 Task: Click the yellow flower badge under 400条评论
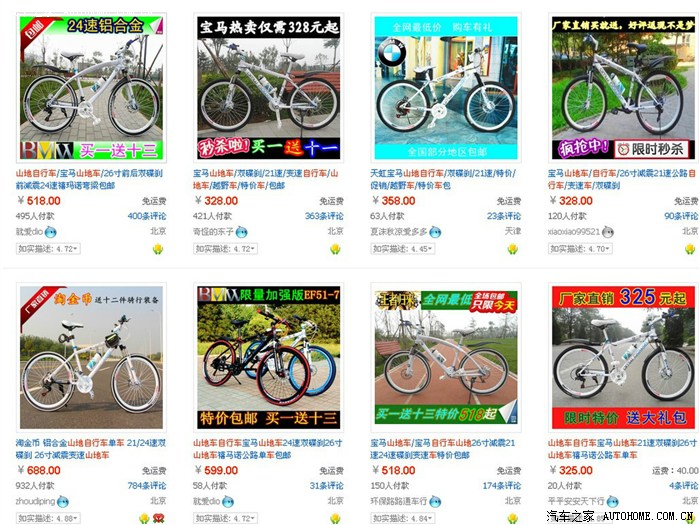158,249
